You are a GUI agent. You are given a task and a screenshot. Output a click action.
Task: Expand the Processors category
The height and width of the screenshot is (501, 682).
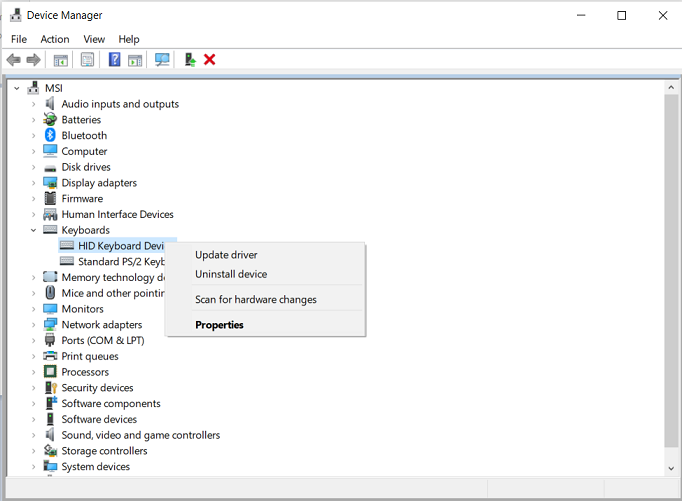(x=33, y=372)
